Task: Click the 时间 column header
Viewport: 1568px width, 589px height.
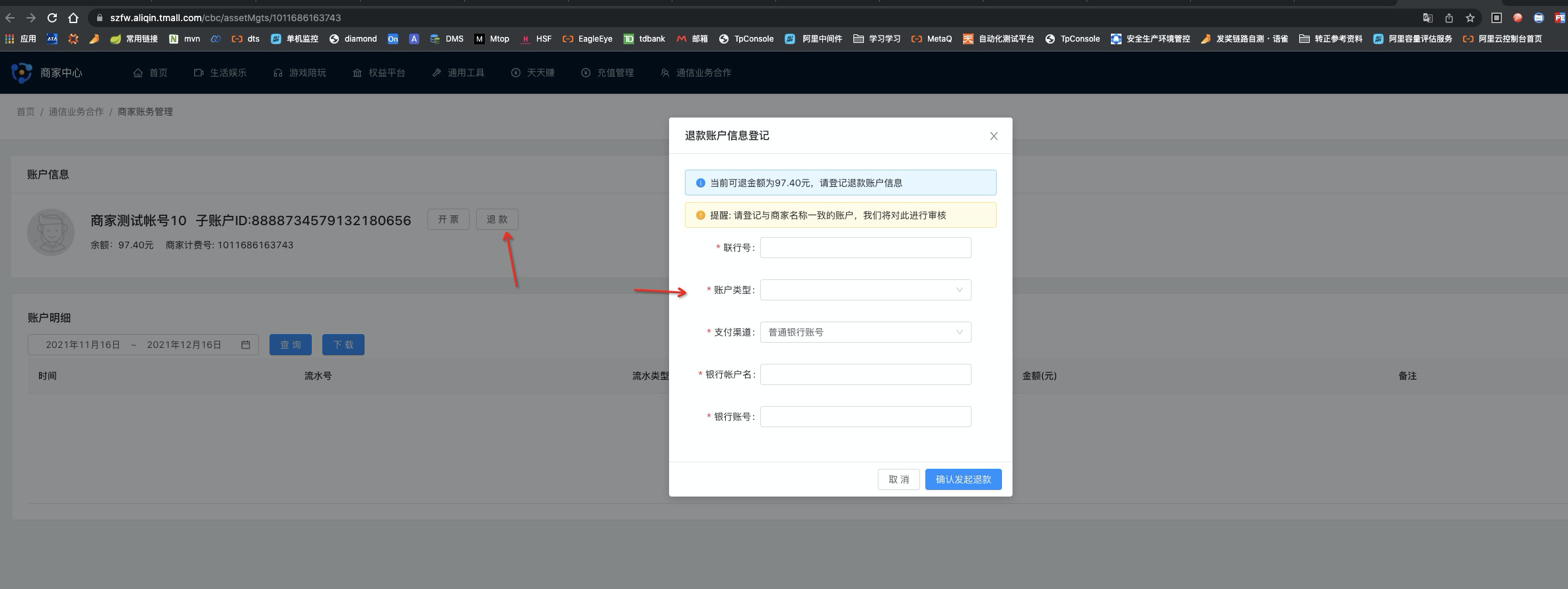Action: click(48, 376)
